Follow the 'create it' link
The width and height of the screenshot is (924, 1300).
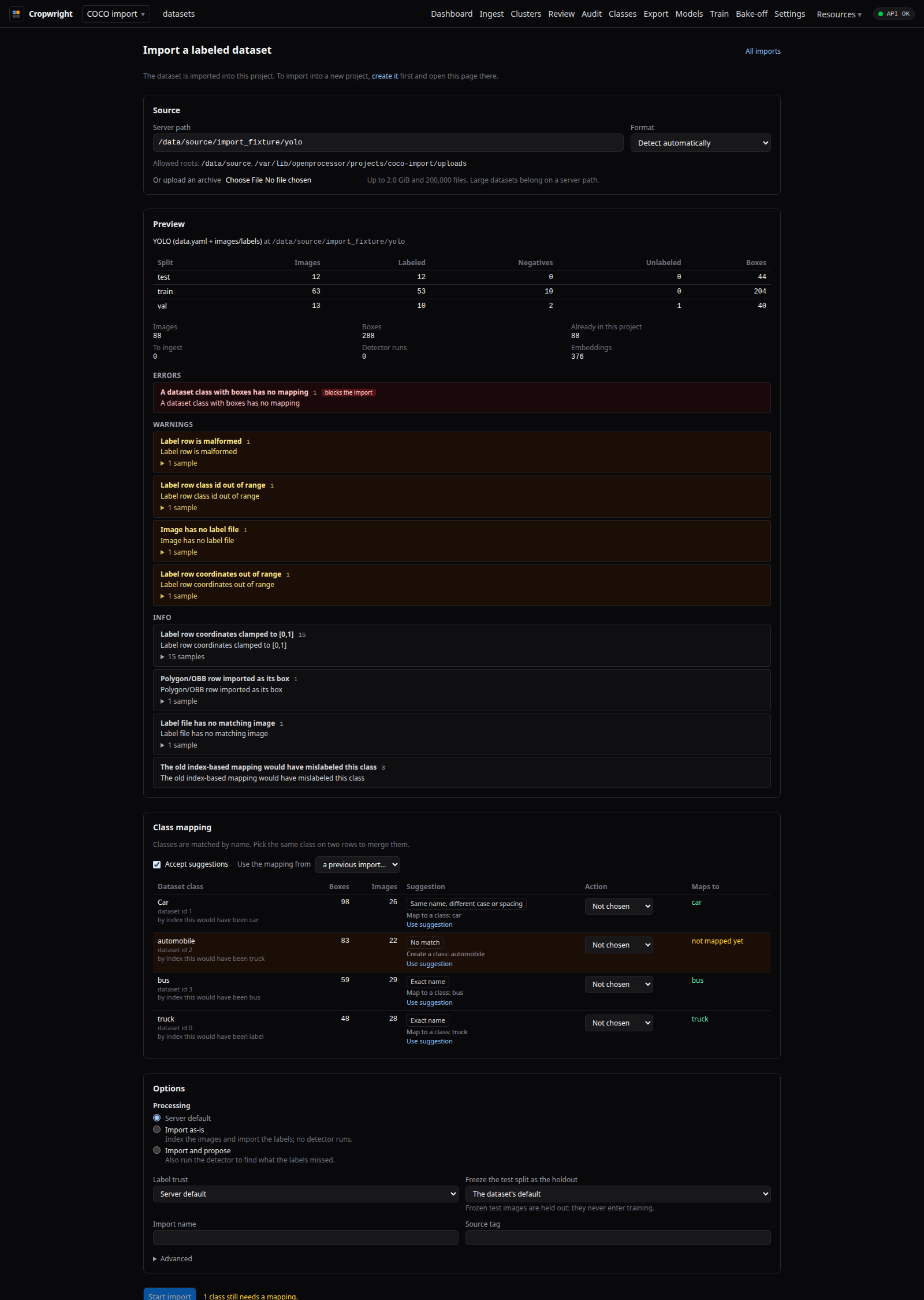point(385,76)
